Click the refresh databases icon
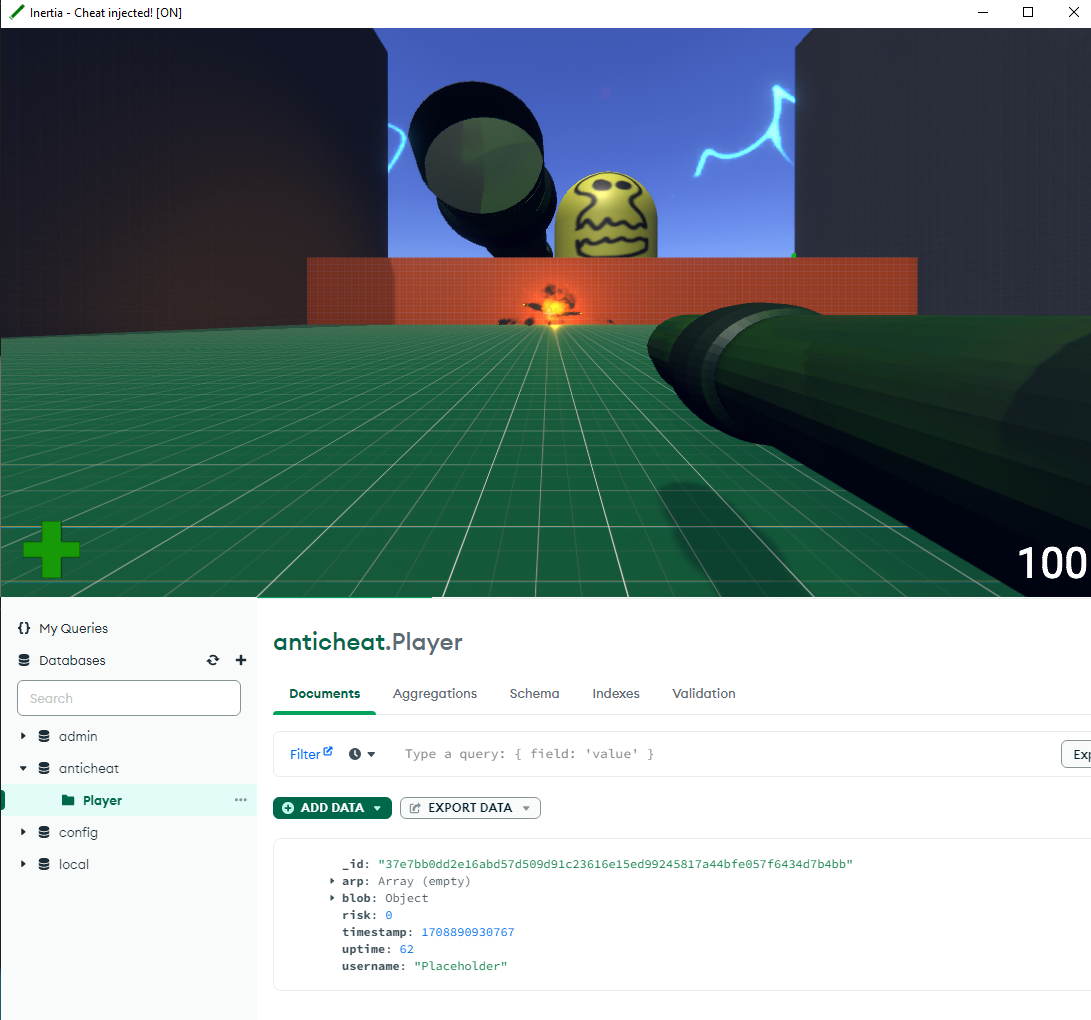Viewport: 1091px width, 1020px height. click(x=213, y=660)
